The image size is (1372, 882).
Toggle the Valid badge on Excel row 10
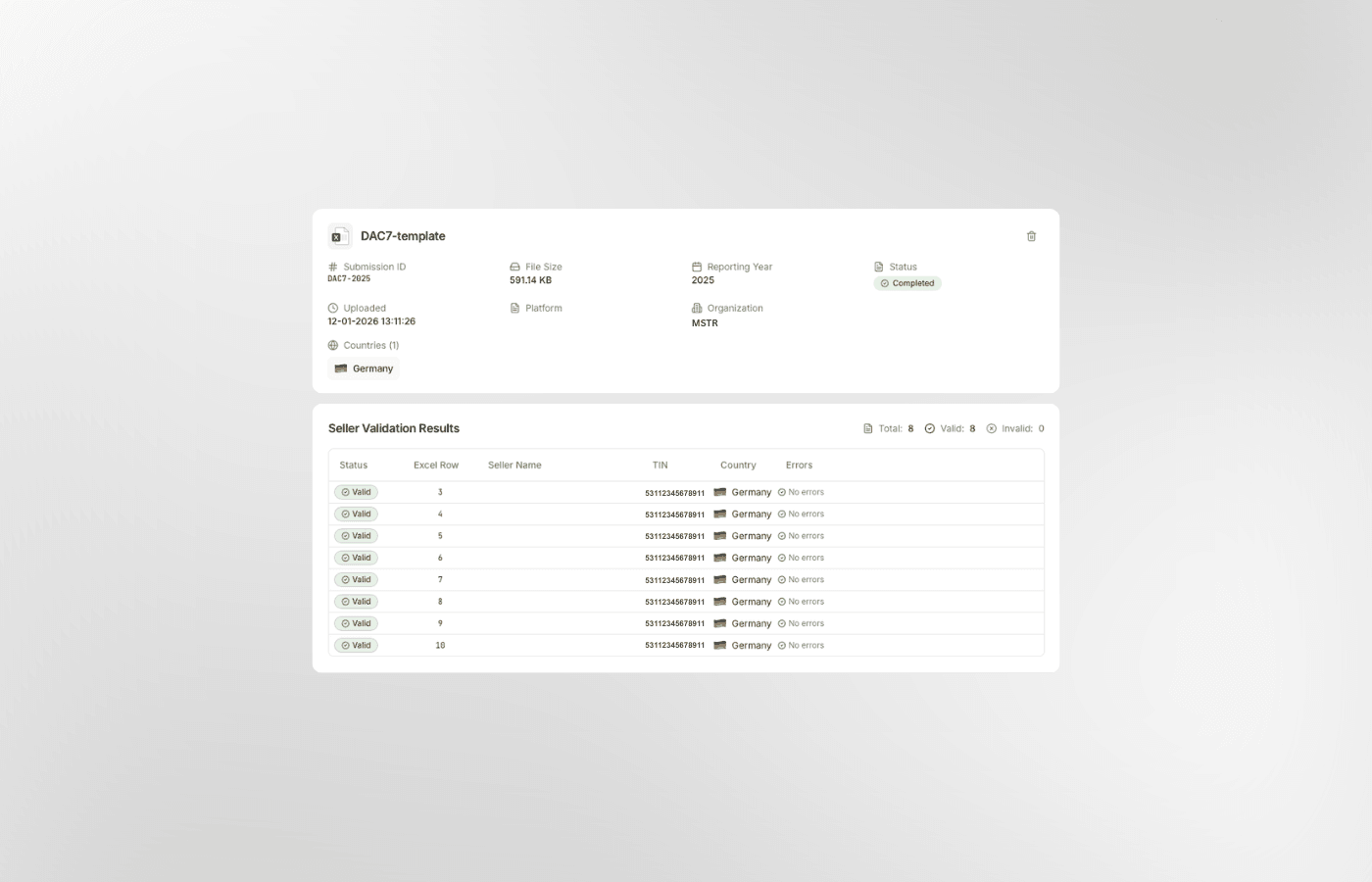coord(356,645)
